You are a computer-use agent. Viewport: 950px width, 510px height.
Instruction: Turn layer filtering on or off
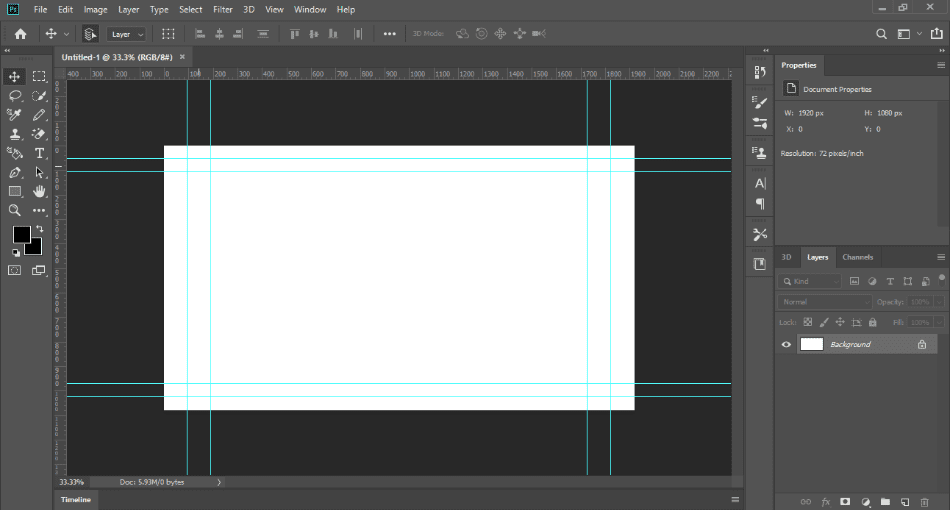pyautogui.click(x=942, y=279)
